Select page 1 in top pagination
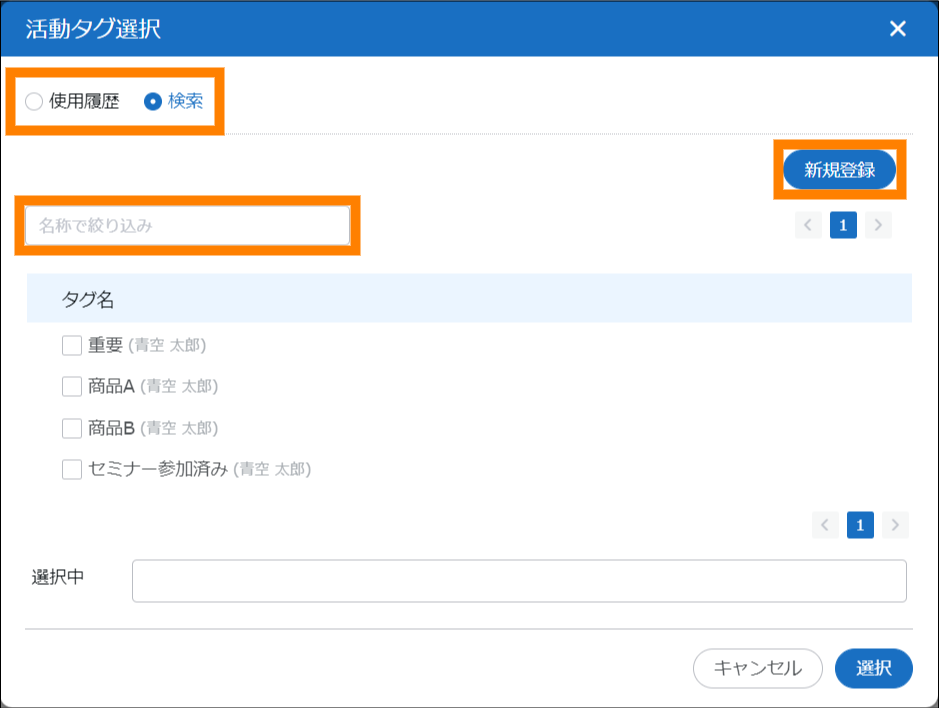Image resolution: width=939 pixels, height=708 pixels. pos(843,226)
